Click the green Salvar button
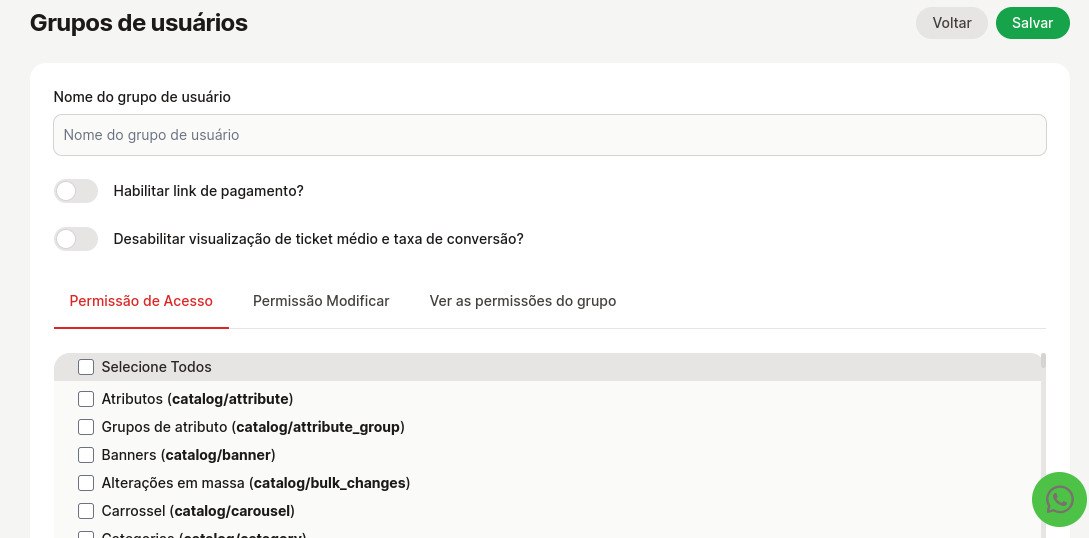The width and height of the screenshot is (1089, 538). pos(1033,23)
